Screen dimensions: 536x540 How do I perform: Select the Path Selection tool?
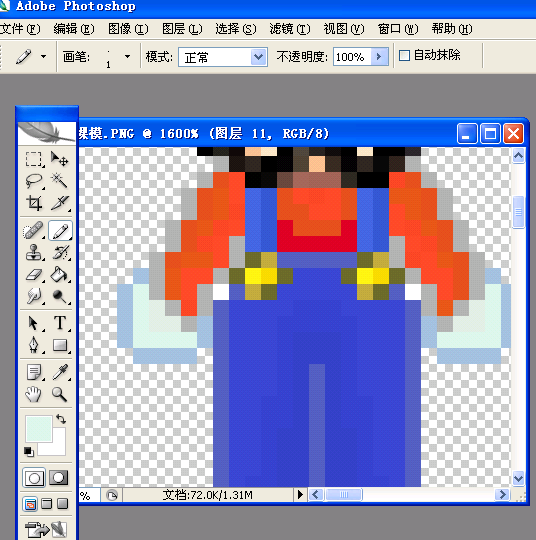34,323
